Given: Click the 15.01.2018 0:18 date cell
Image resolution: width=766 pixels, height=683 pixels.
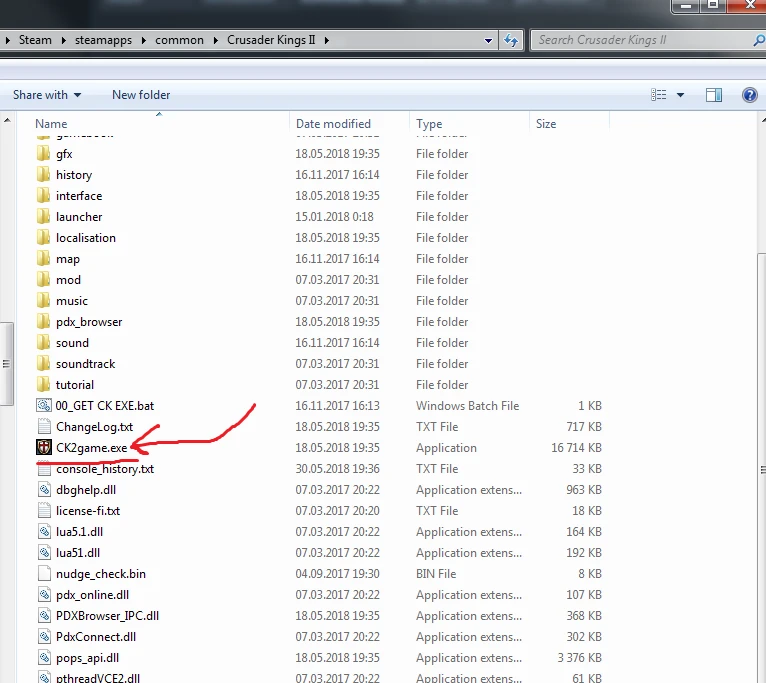Looking at the screenshot, I should click(334, 217).
